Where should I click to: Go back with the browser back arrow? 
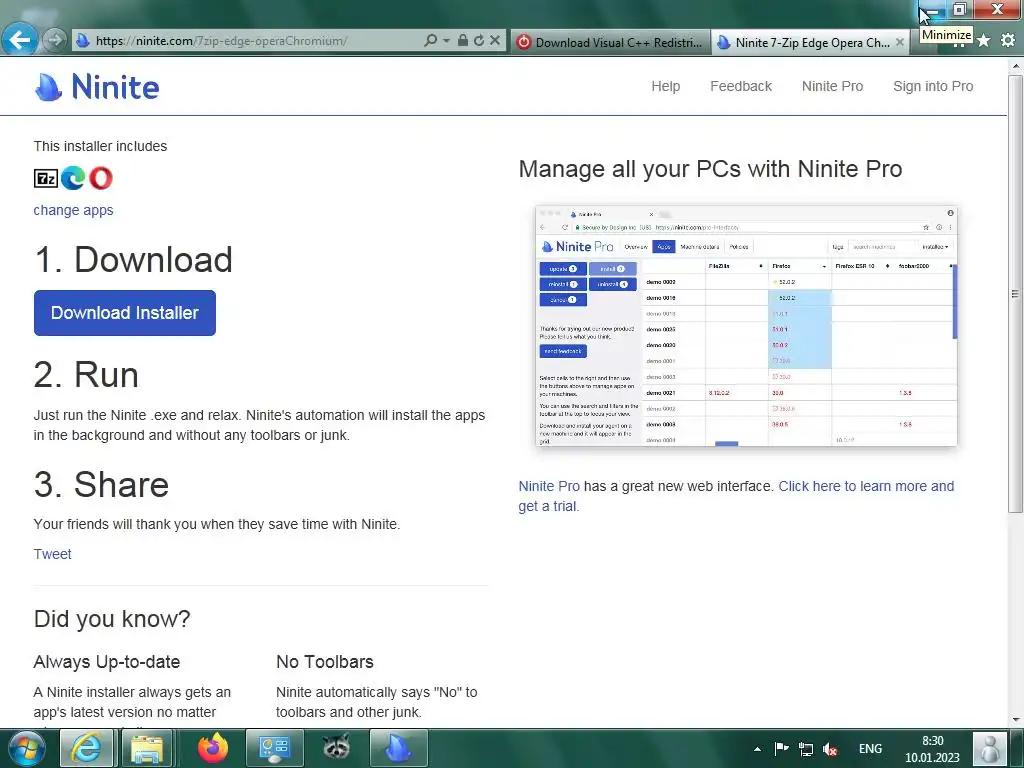[x=19, y=40]
